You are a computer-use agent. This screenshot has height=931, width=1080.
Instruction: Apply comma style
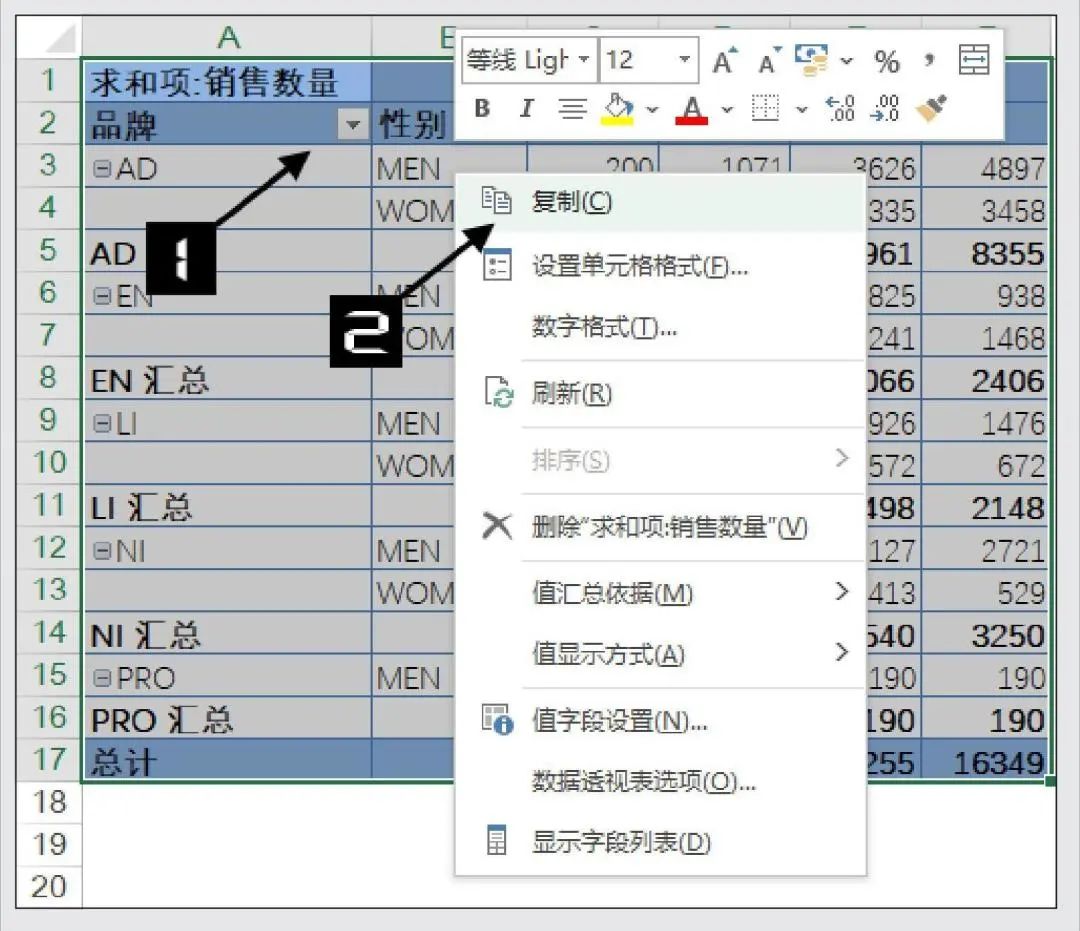click(929, 61)
